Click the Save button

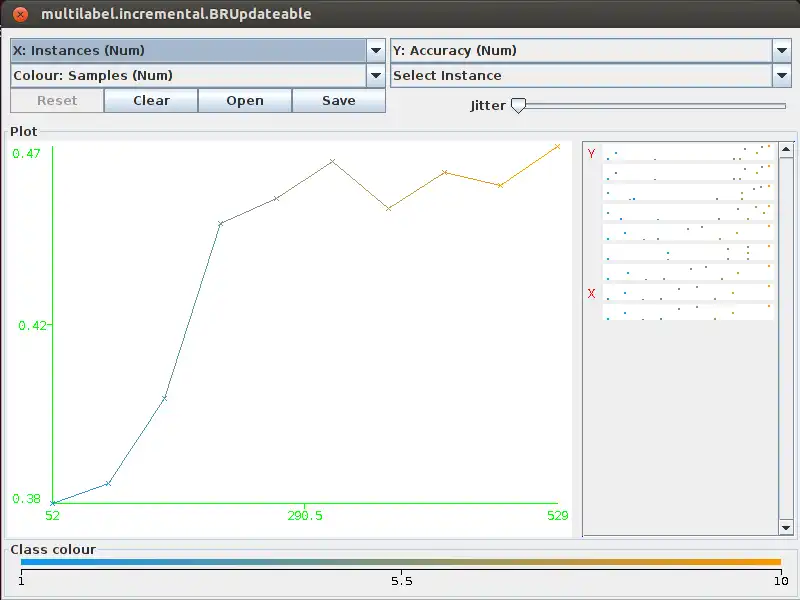339,100
